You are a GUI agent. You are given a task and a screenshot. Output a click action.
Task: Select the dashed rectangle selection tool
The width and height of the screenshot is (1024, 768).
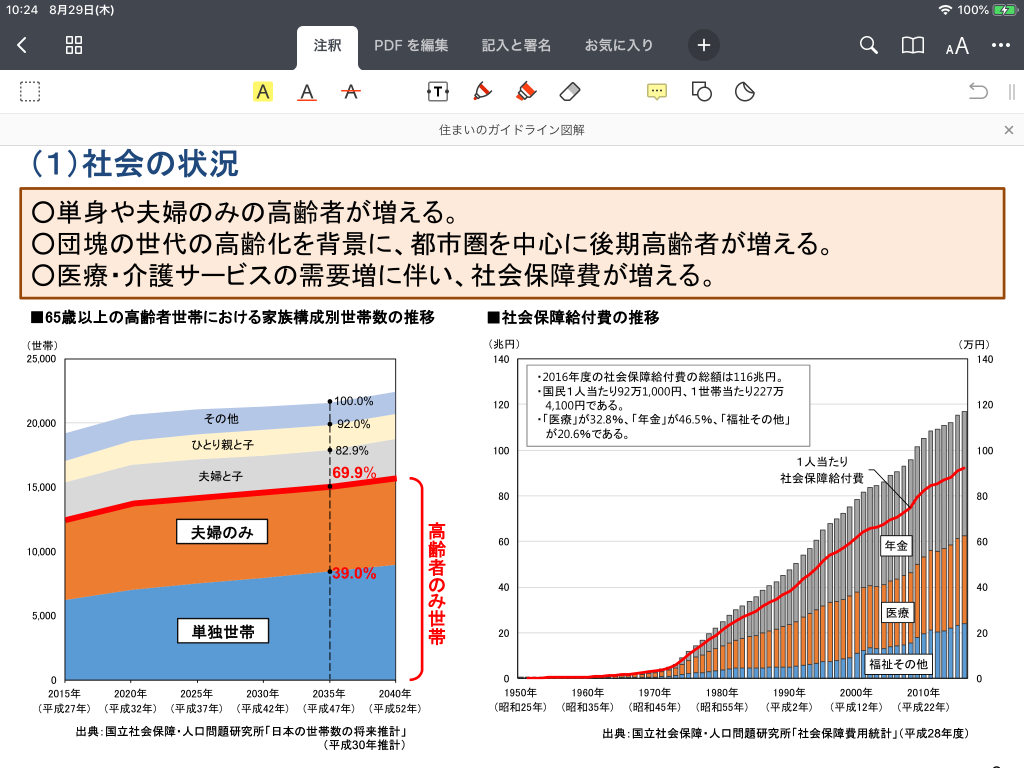click(x=30, y=92)
